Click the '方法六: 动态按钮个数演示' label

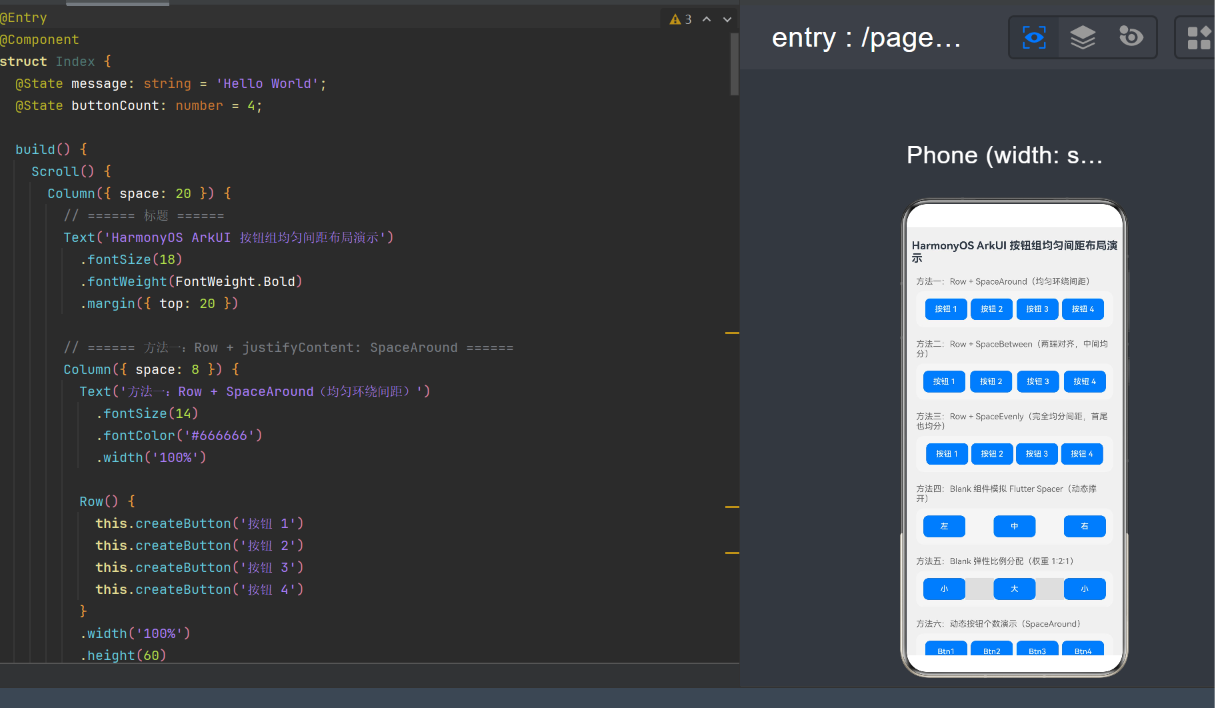[998, 624]
